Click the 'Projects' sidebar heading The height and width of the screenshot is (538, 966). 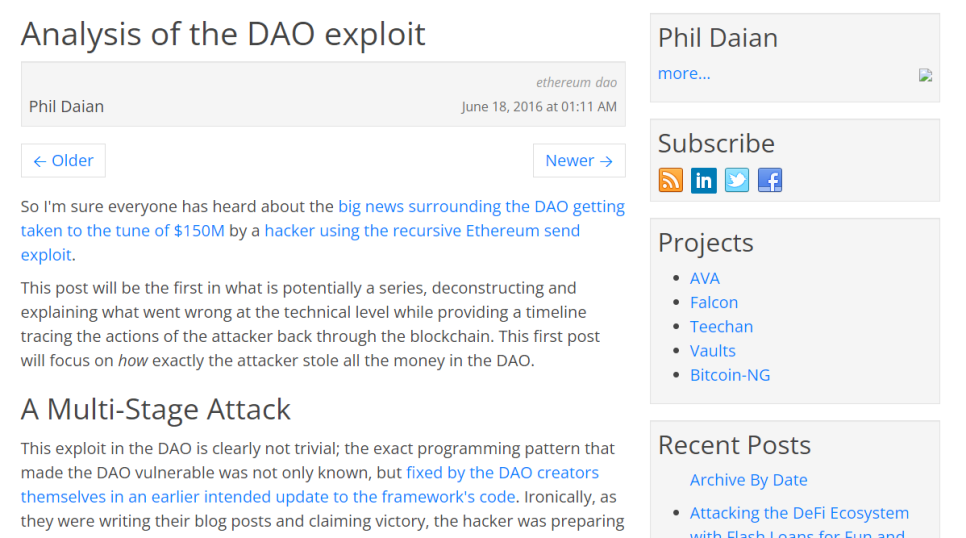click(x=705, y=243)
